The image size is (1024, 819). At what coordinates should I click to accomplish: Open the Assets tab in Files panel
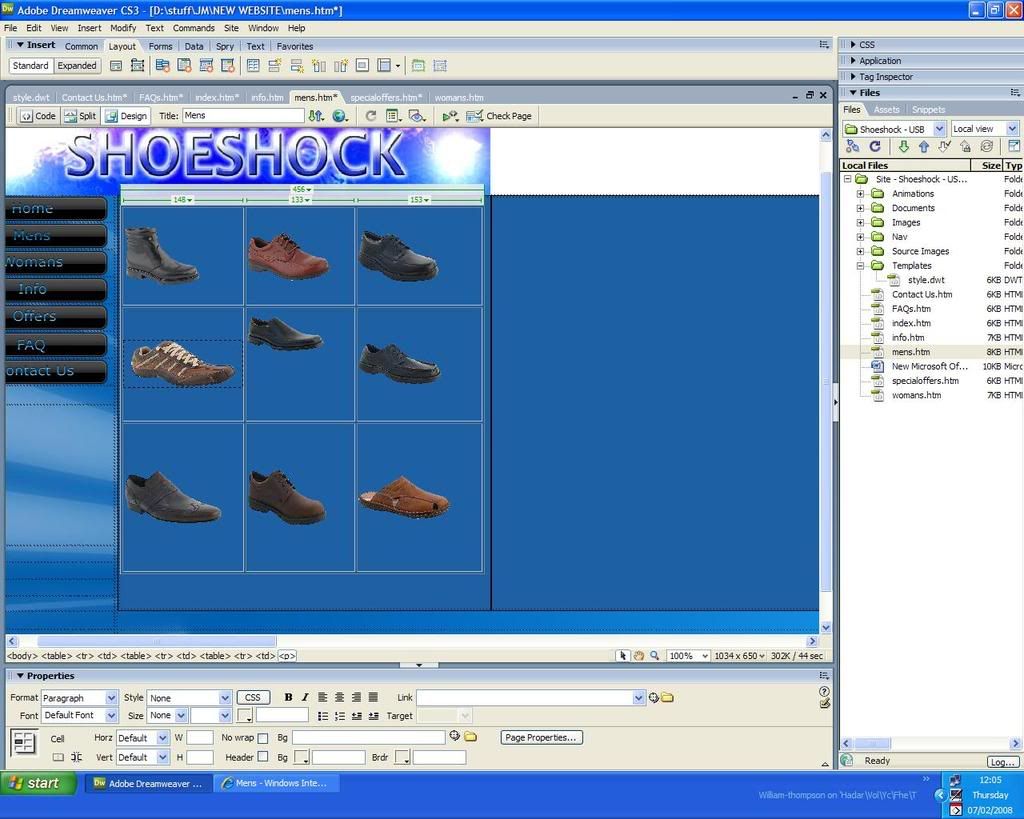(886, 110)
